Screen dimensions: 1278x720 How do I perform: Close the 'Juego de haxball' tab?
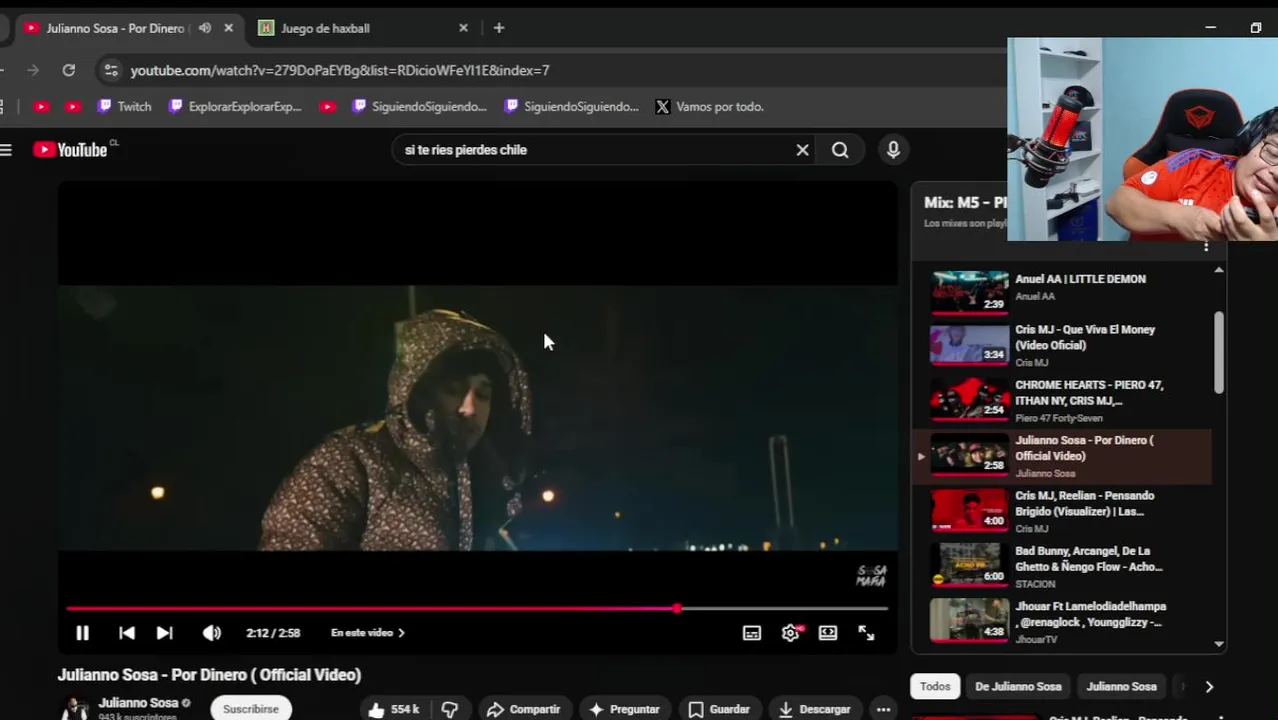point(463,28)
